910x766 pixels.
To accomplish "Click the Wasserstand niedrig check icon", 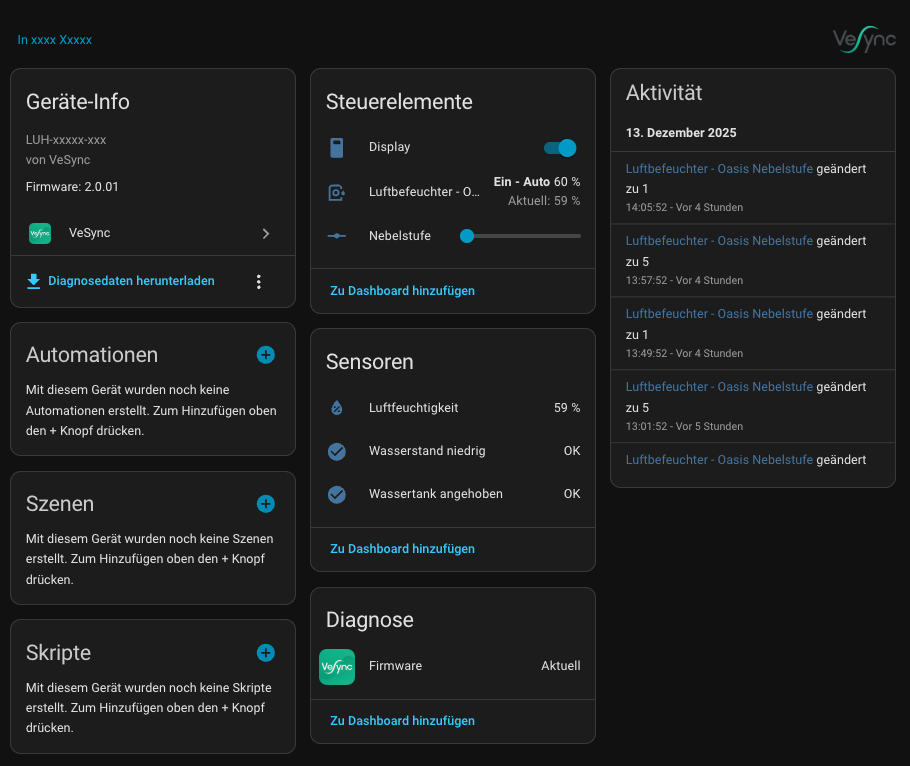I will point(337,452).
